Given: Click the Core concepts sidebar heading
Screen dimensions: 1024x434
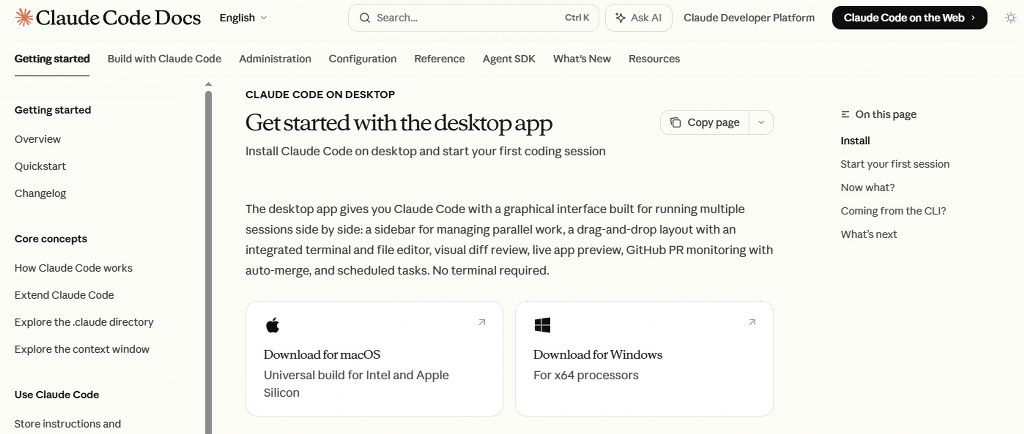Looking at the screenshot, I should point(51,239).
